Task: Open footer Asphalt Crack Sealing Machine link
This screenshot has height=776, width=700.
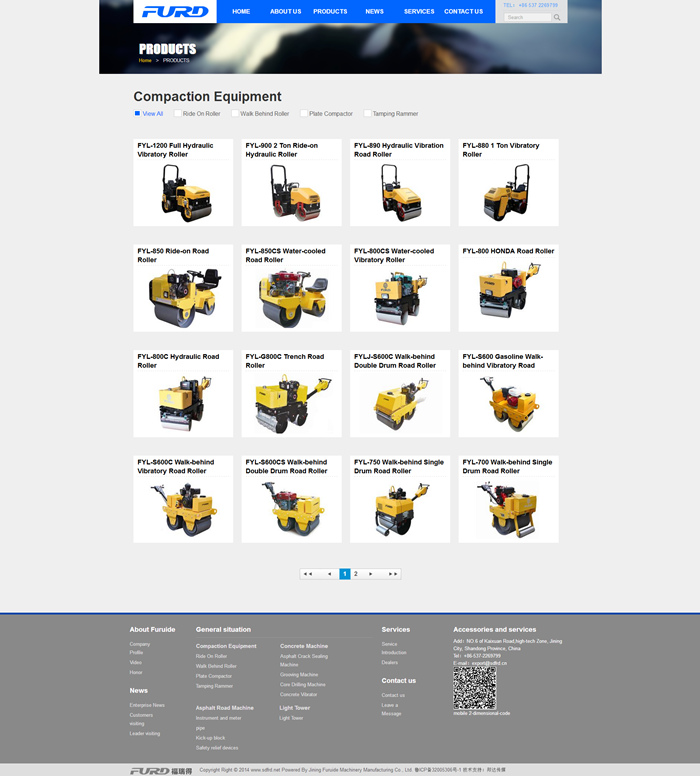Action: pos(304,661)
